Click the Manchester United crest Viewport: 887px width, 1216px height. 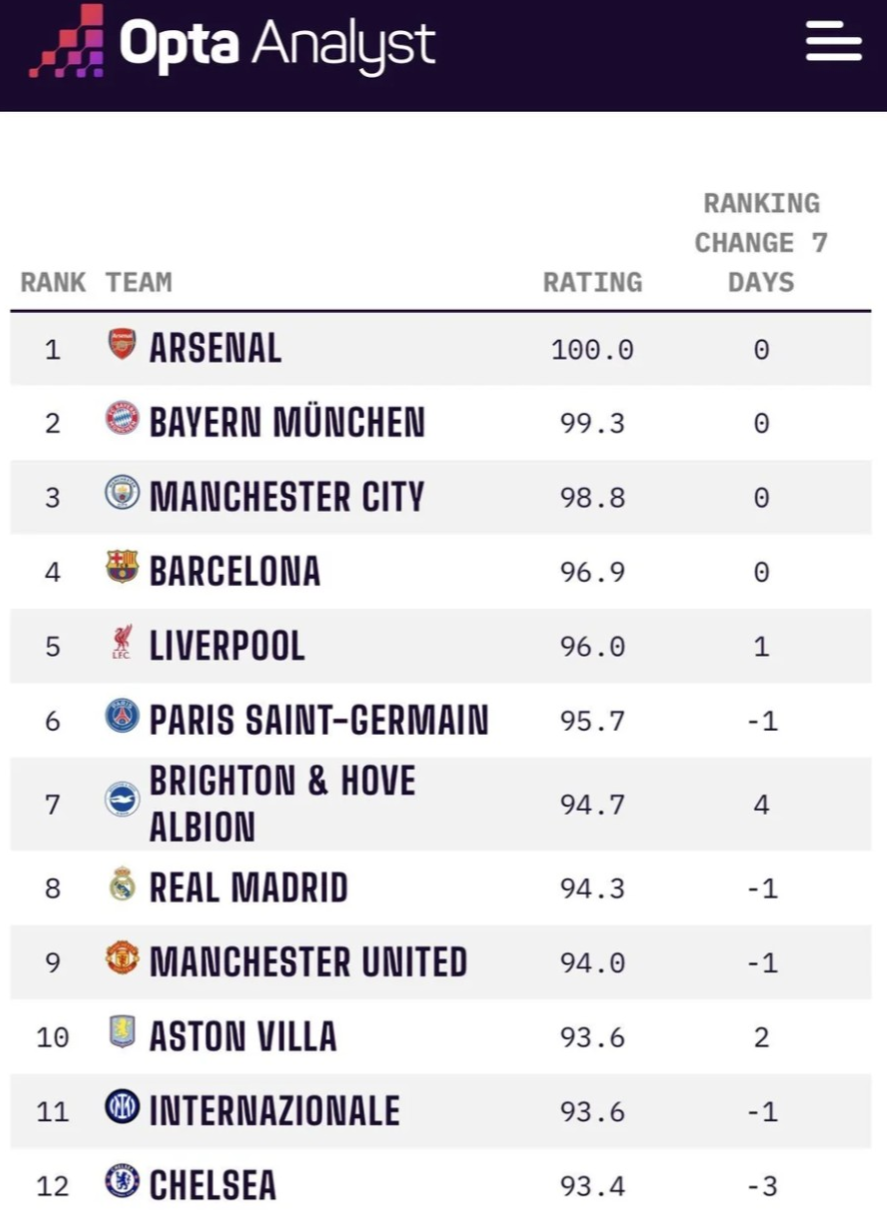click(122, 958)
